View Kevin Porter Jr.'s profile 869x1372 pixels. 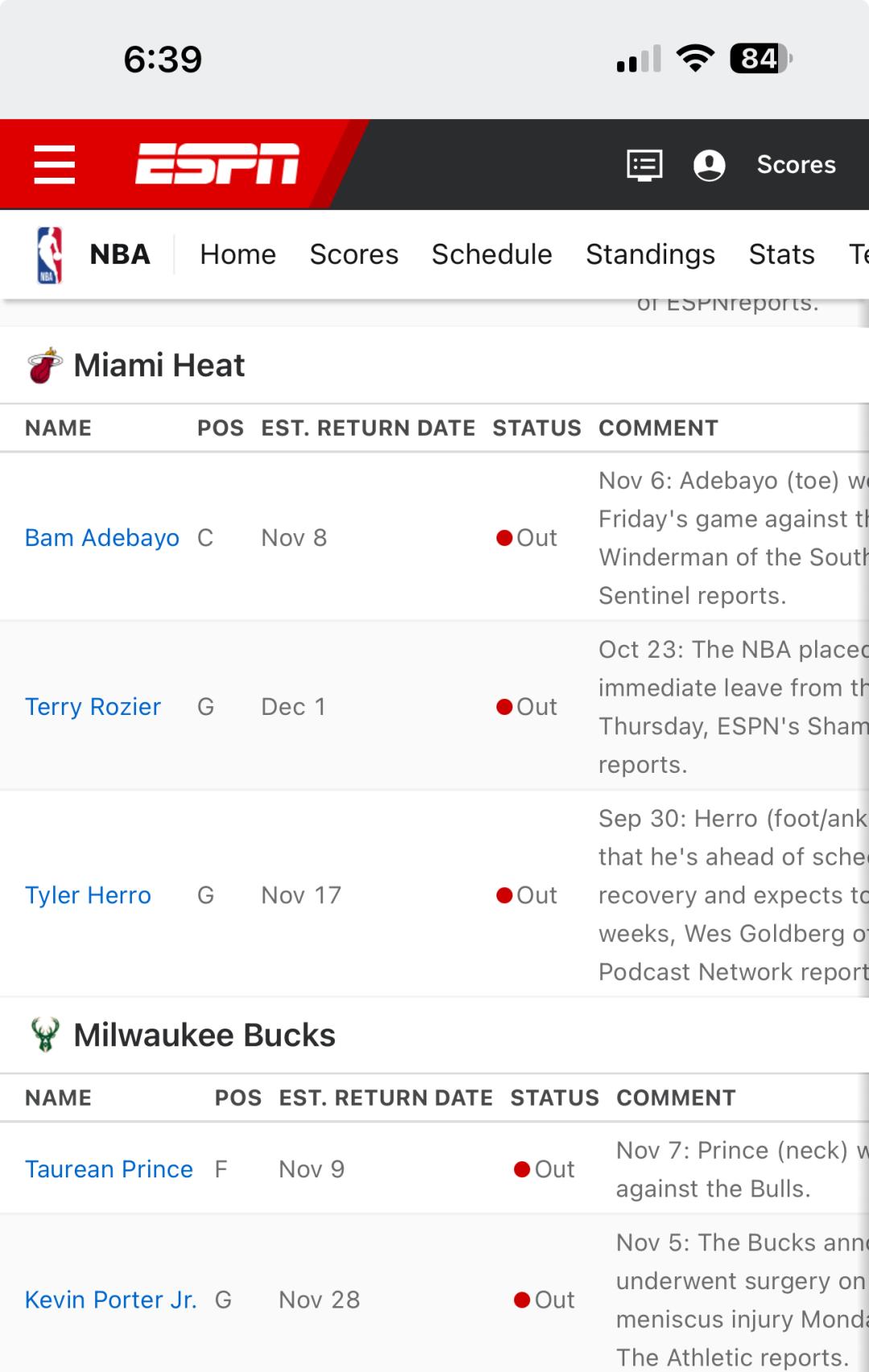110,1300
